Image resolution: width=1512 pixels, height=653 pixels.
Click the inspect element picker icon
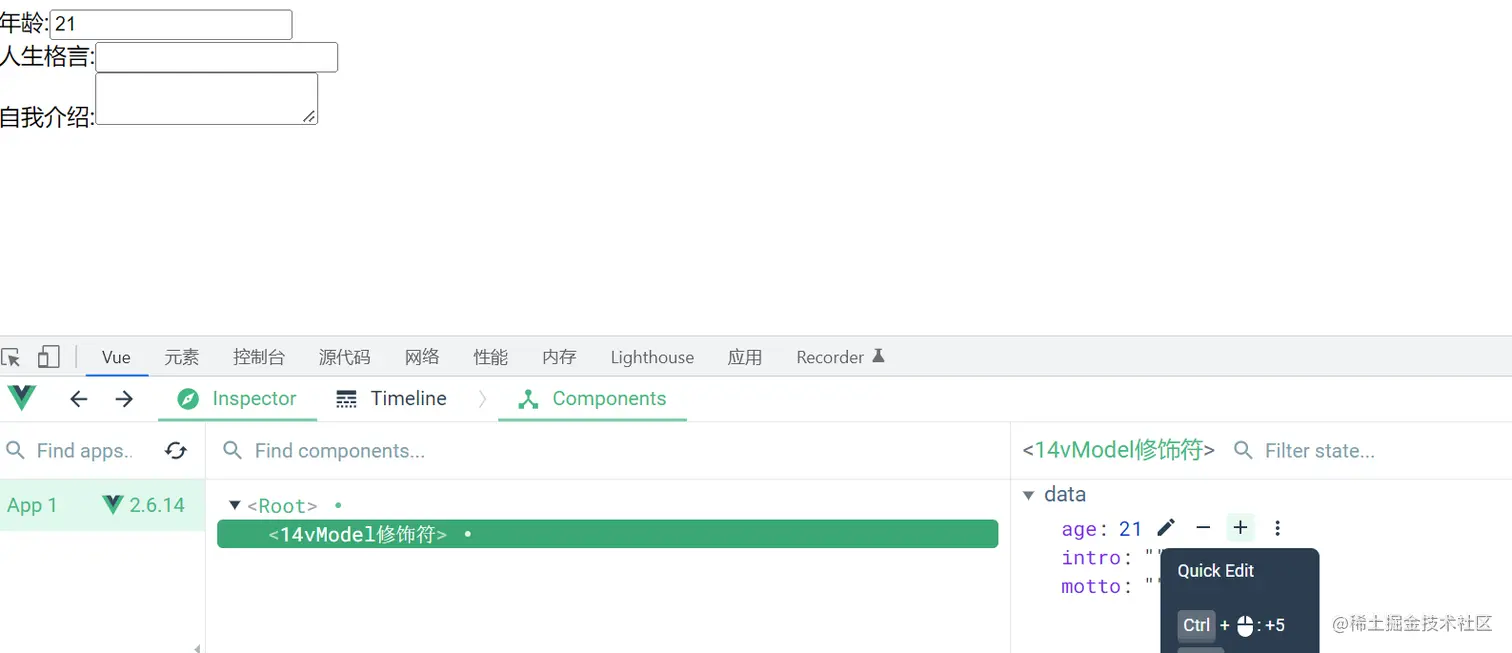[x=11, y=357]
